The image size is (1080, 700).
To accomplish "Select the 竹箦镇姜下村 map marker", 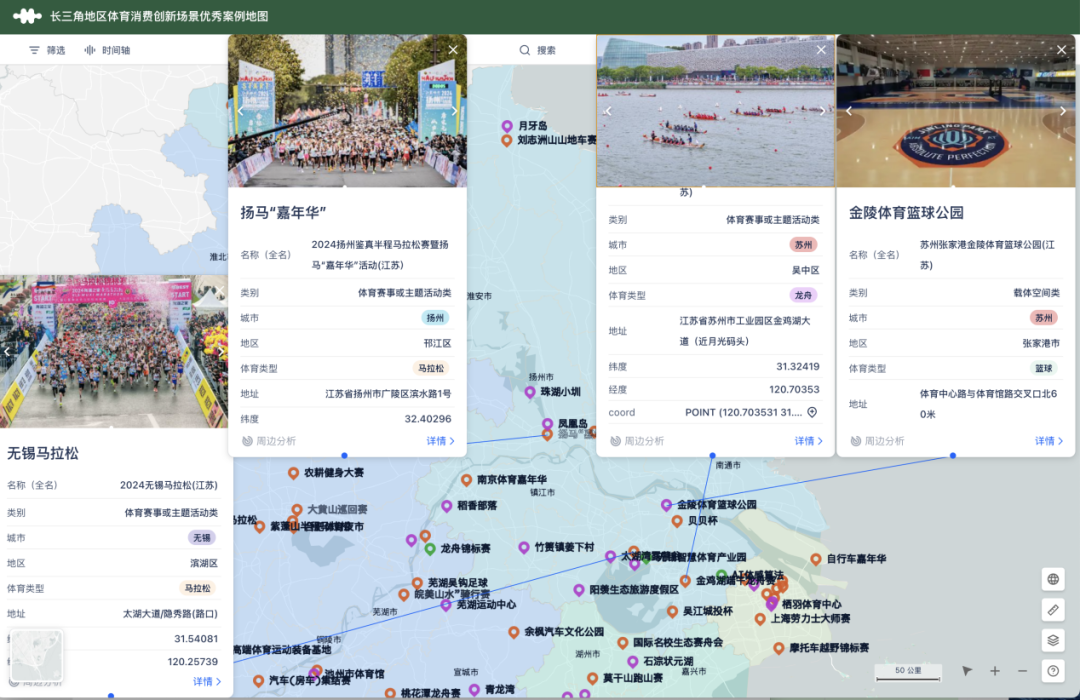I will pyautogui.click(x=524, y=547).
